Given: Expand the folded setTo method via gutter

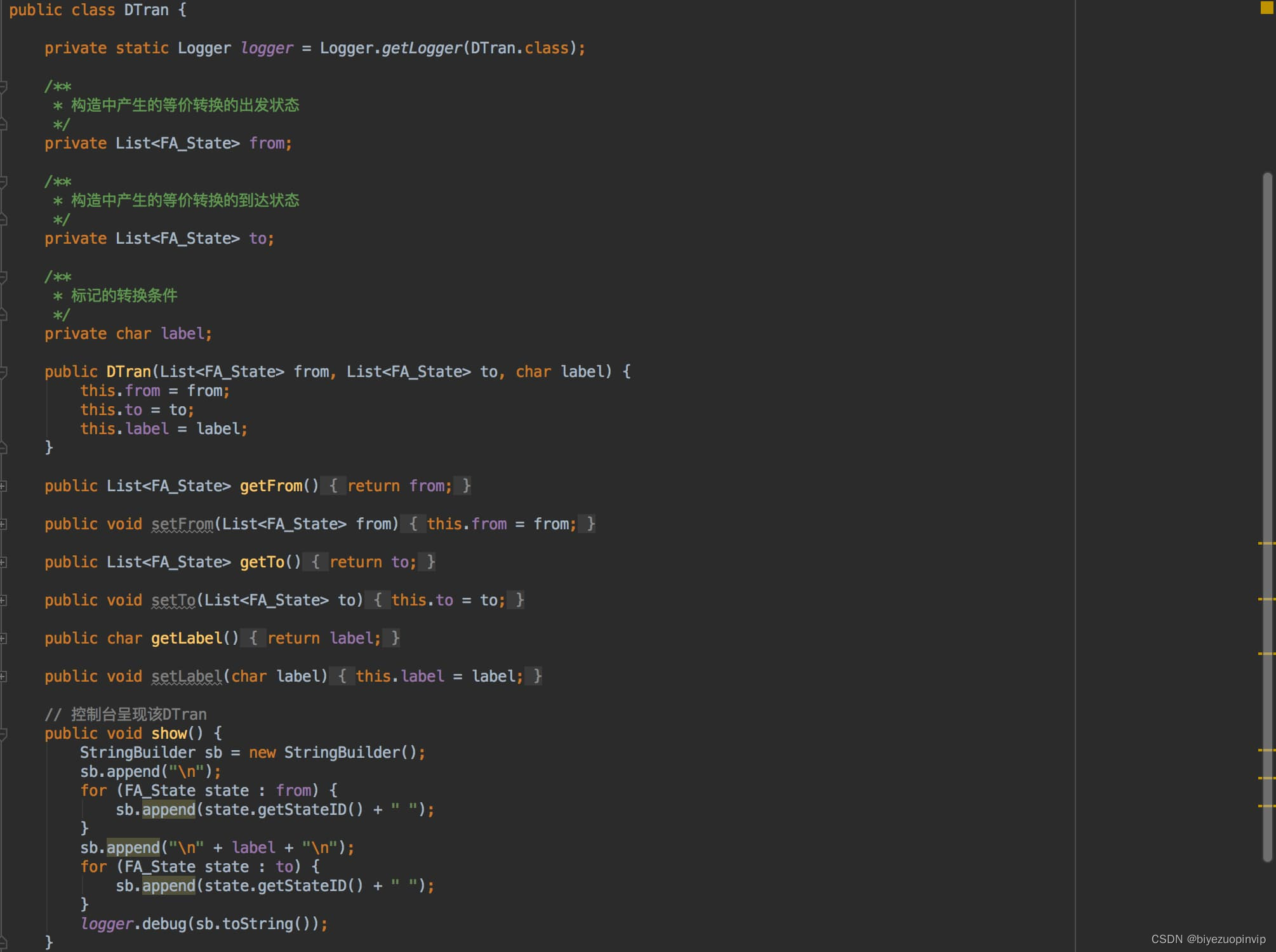Looking at the screenshot, I should (x=3, y=600).
